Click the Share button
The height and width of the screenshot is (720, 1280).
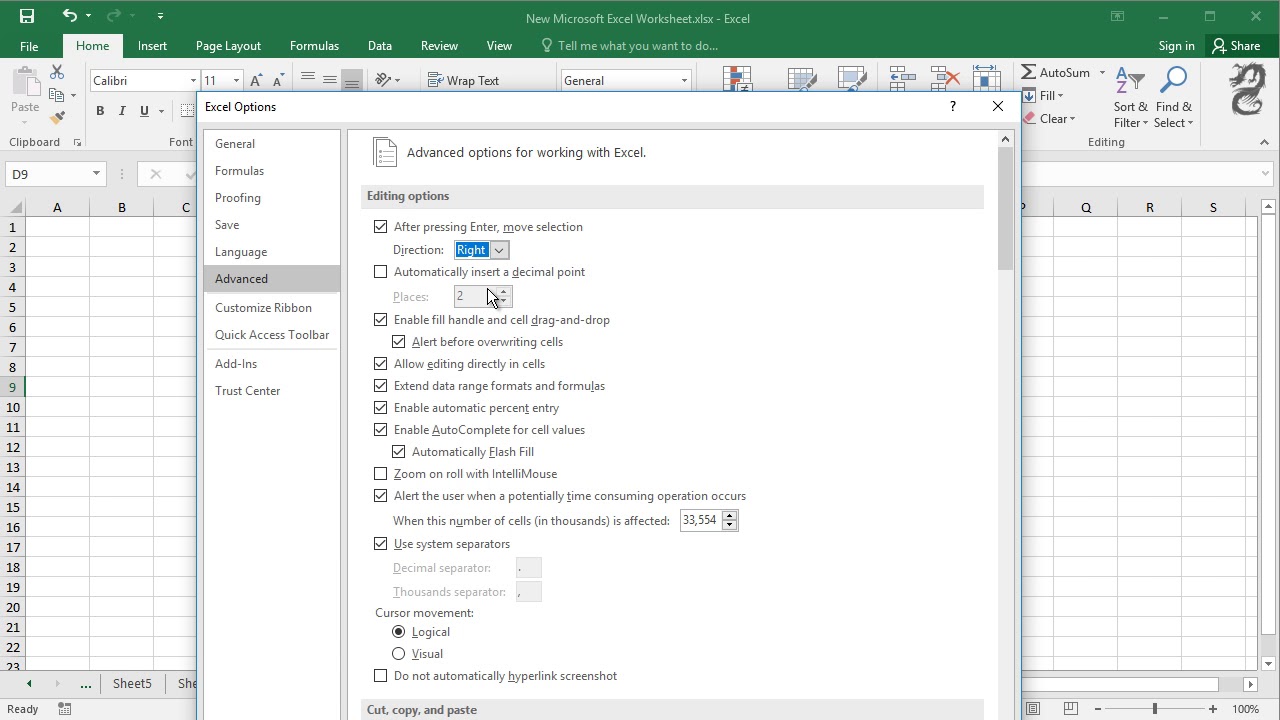tap(1237, 46)
